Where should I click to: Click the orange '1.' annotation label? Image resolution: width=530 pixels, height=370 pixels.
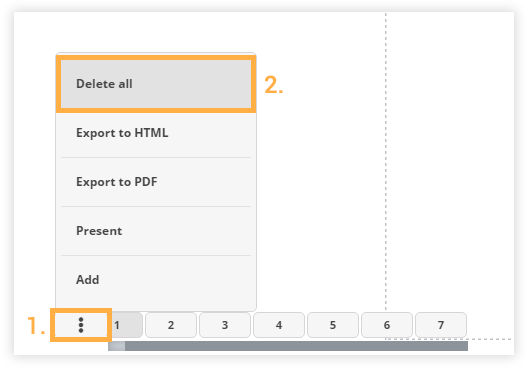pos(36,326)
